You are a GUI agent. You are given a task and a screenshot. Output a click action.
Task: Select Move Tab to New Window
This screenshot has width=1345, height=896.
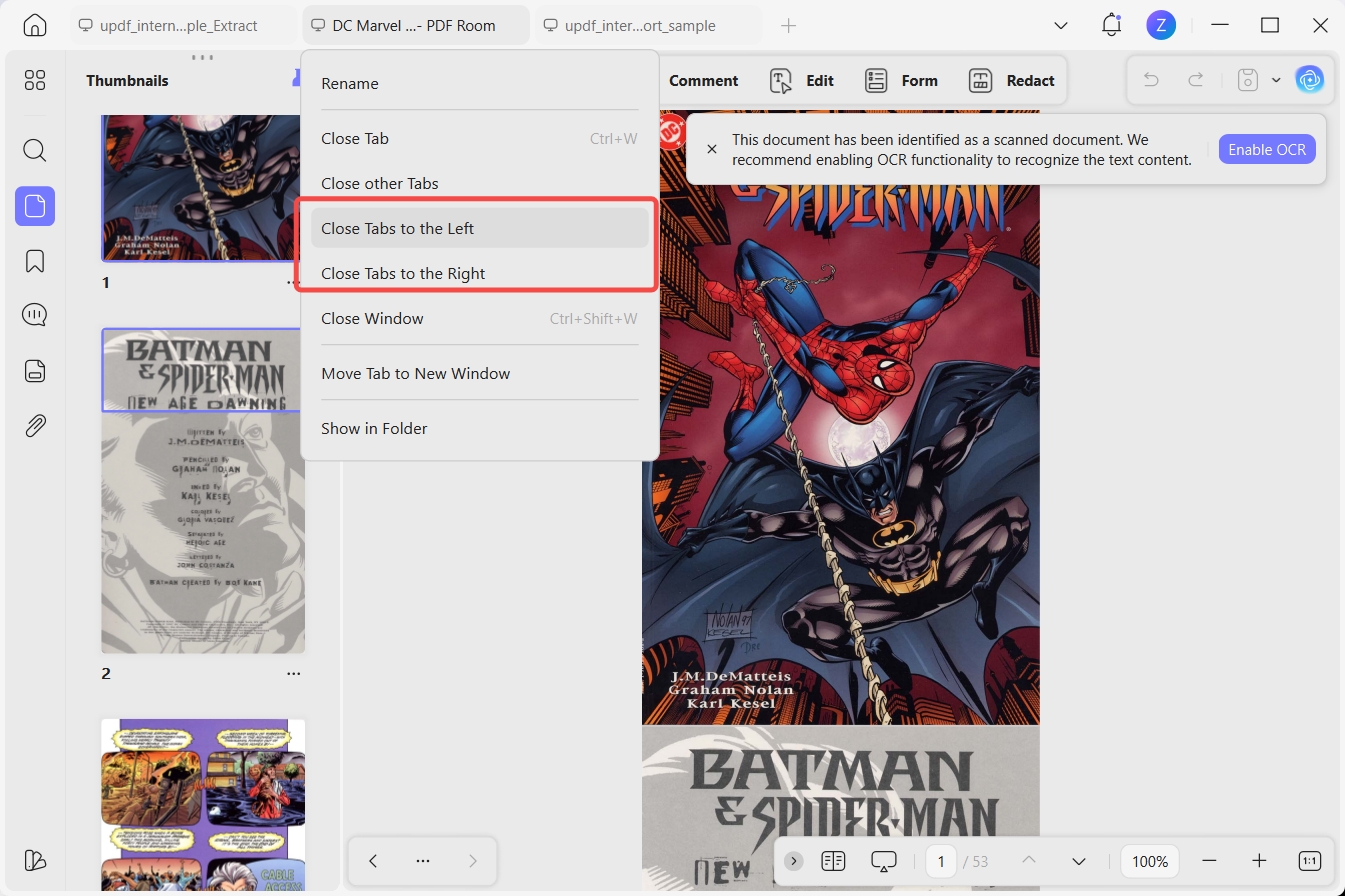(480, 373)
